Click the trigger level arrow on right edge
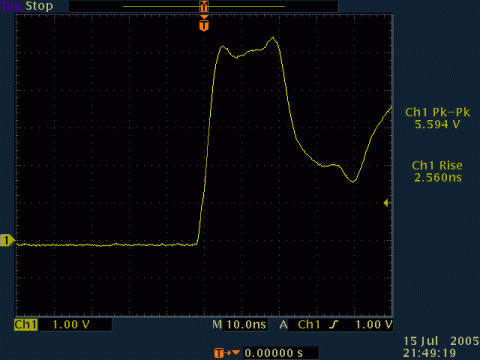 coord(387,203)
